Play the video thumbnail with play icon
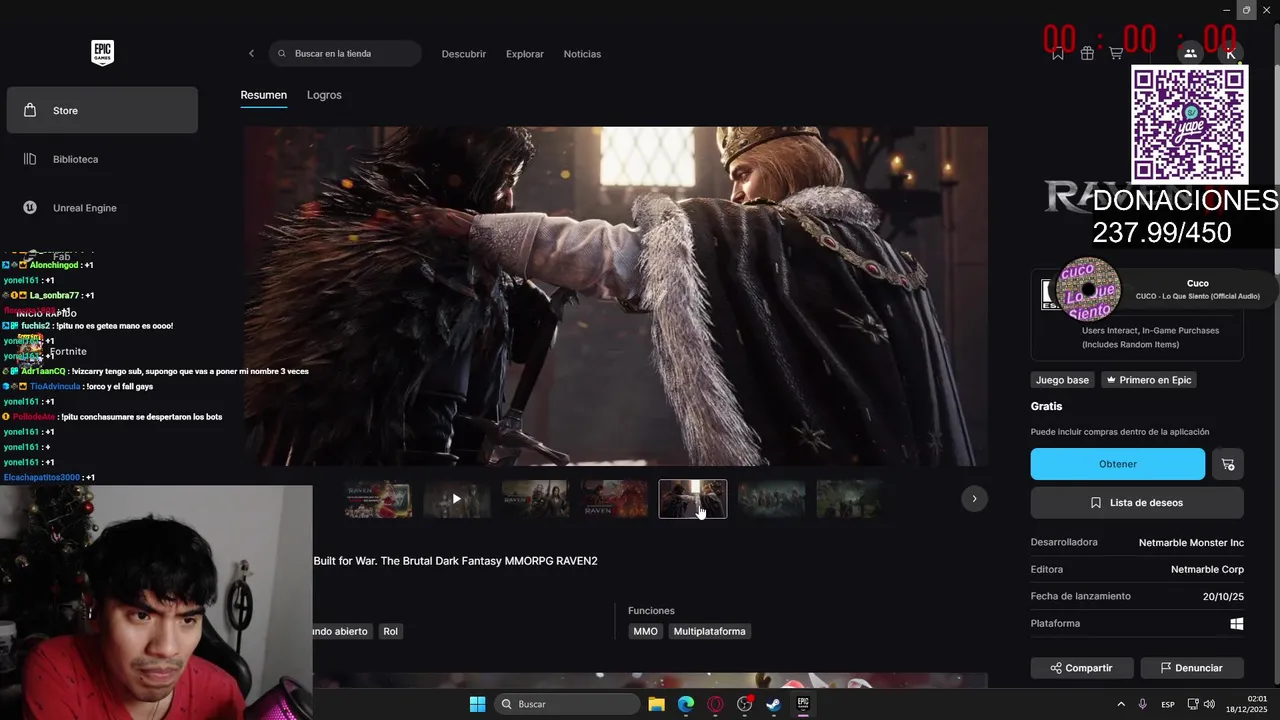Screen dimensions: 1280x720 [x=457, y=499]
